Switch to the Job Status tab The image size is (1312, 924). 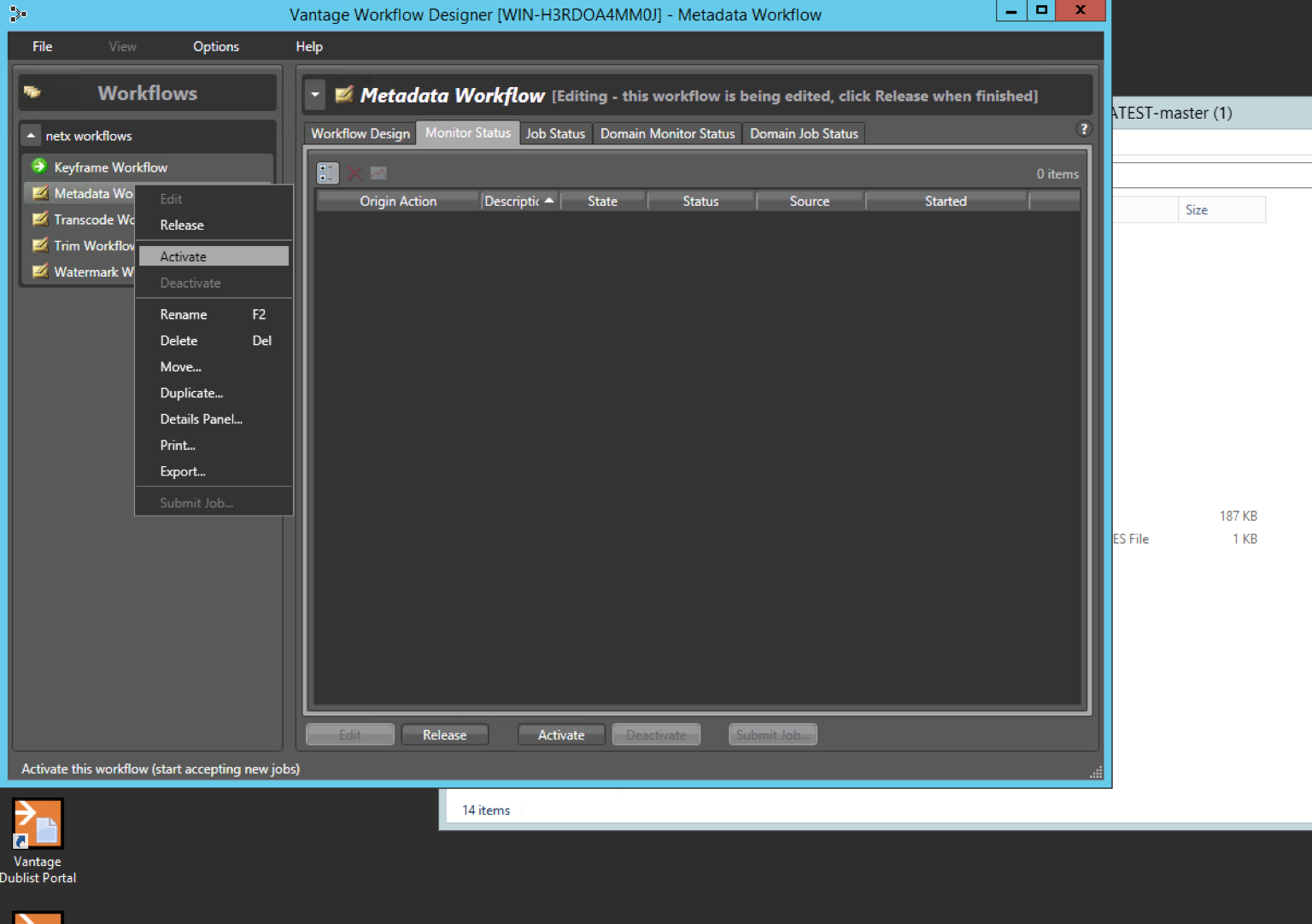(555, 133)
